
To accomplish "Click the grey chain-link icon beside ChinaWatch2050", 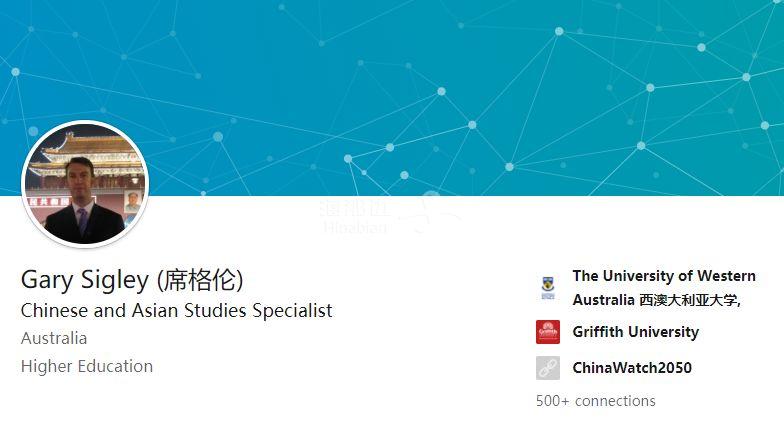I will (548, 368).
